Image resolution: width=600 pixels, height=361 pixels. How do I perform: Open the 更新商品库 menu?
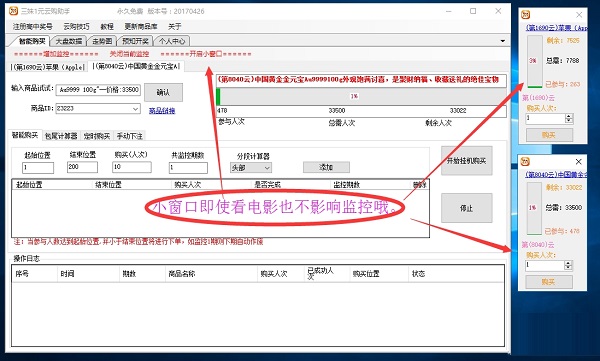tap(140, 26)
